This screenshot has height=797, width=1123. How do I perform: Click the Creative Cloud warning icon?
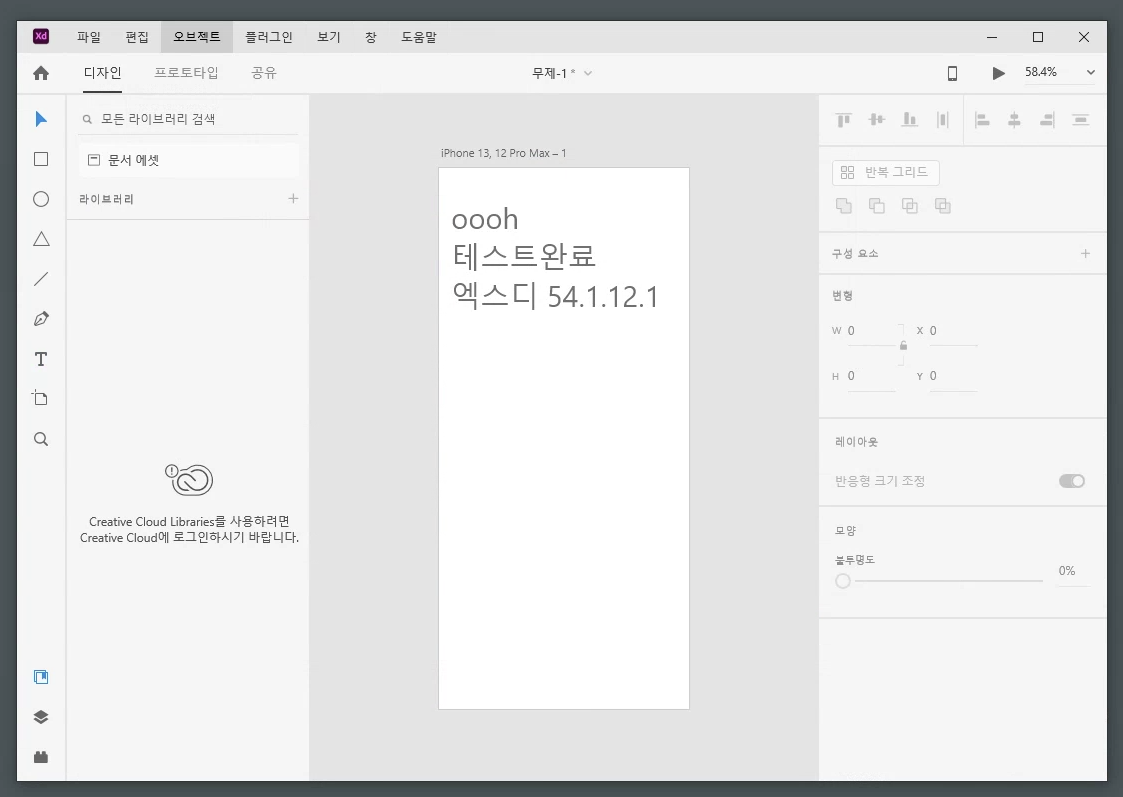click(189, 480)
